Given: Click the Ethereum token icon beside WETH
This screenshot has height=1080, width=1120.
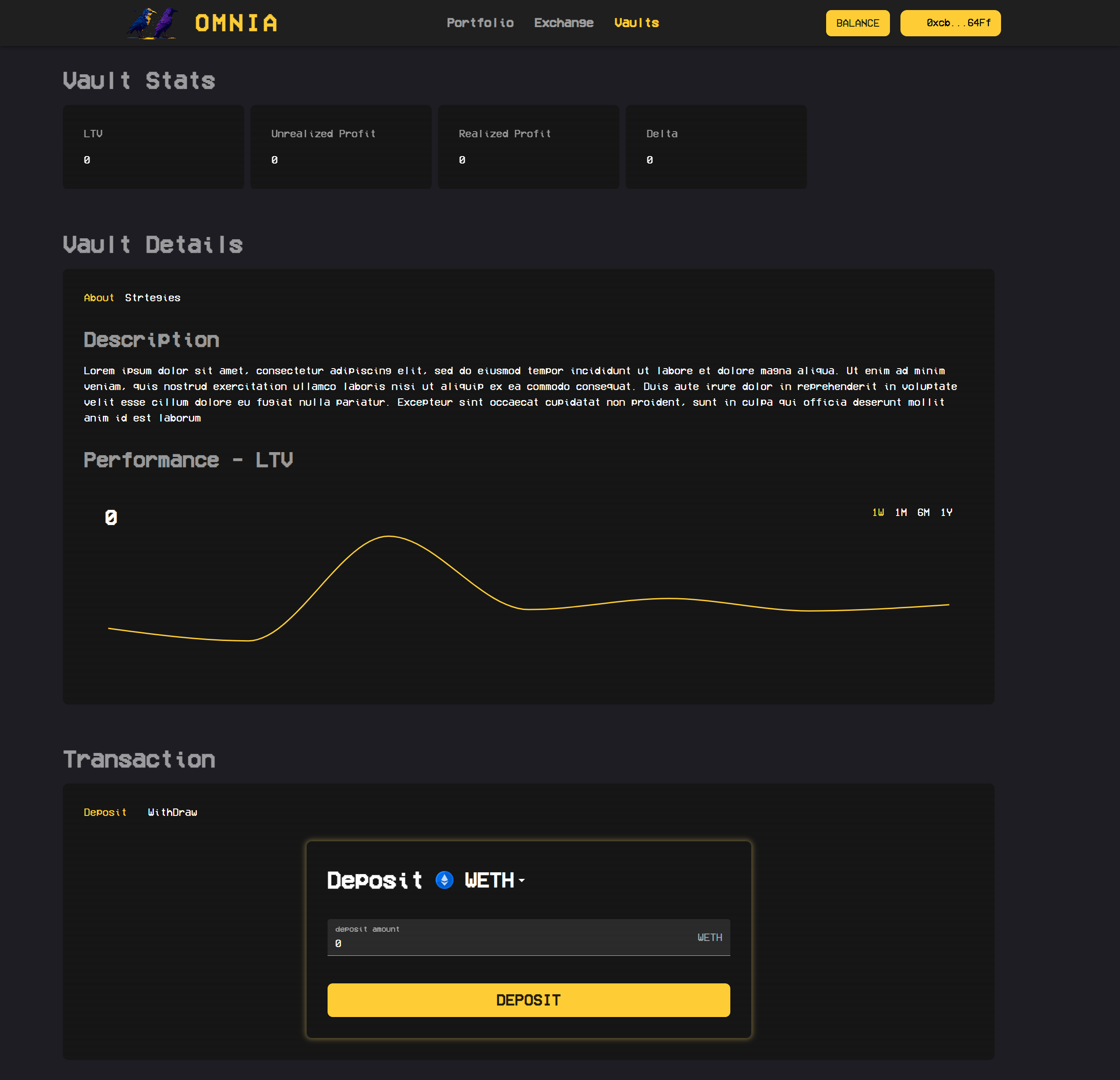Looking at the screenshot, I should 444,880.
